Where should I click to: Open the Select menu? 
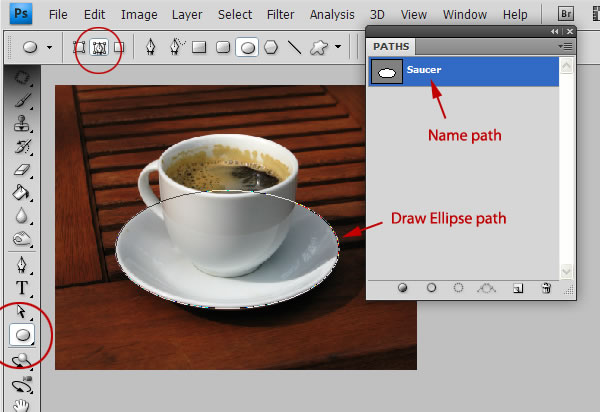coord(235,15)
